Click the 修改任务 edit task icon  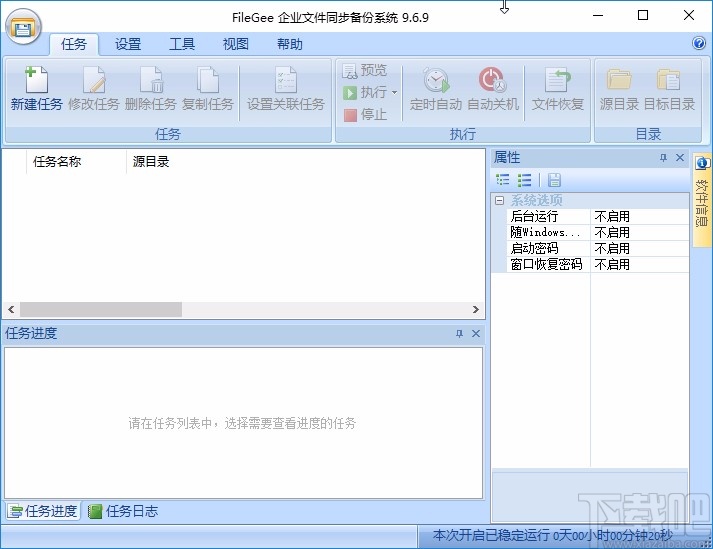(x=94, y=89)
